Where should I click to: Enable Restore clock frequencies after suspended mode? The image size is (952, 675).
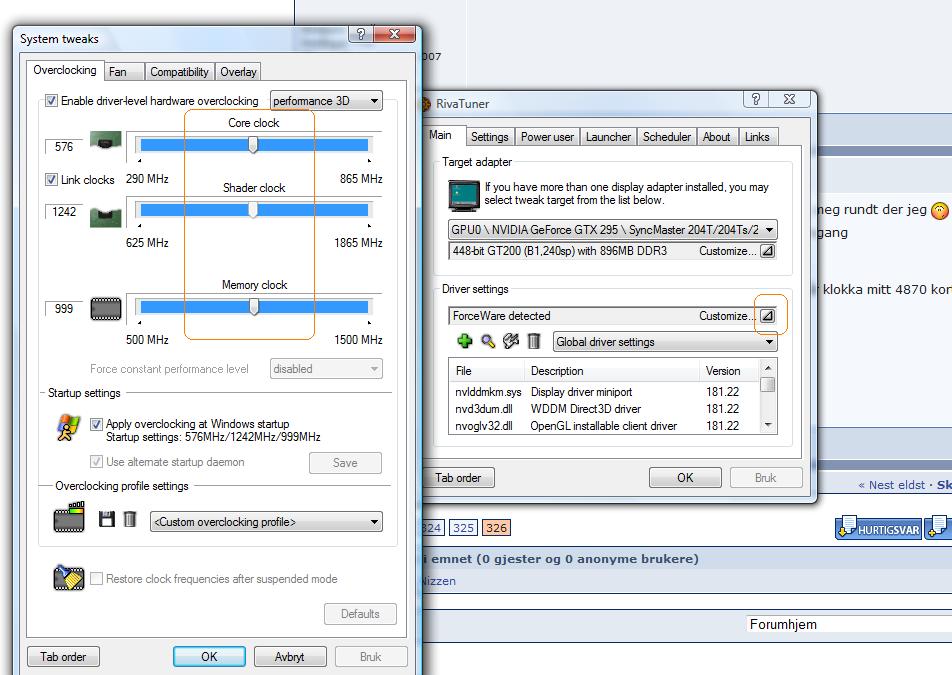96,578
